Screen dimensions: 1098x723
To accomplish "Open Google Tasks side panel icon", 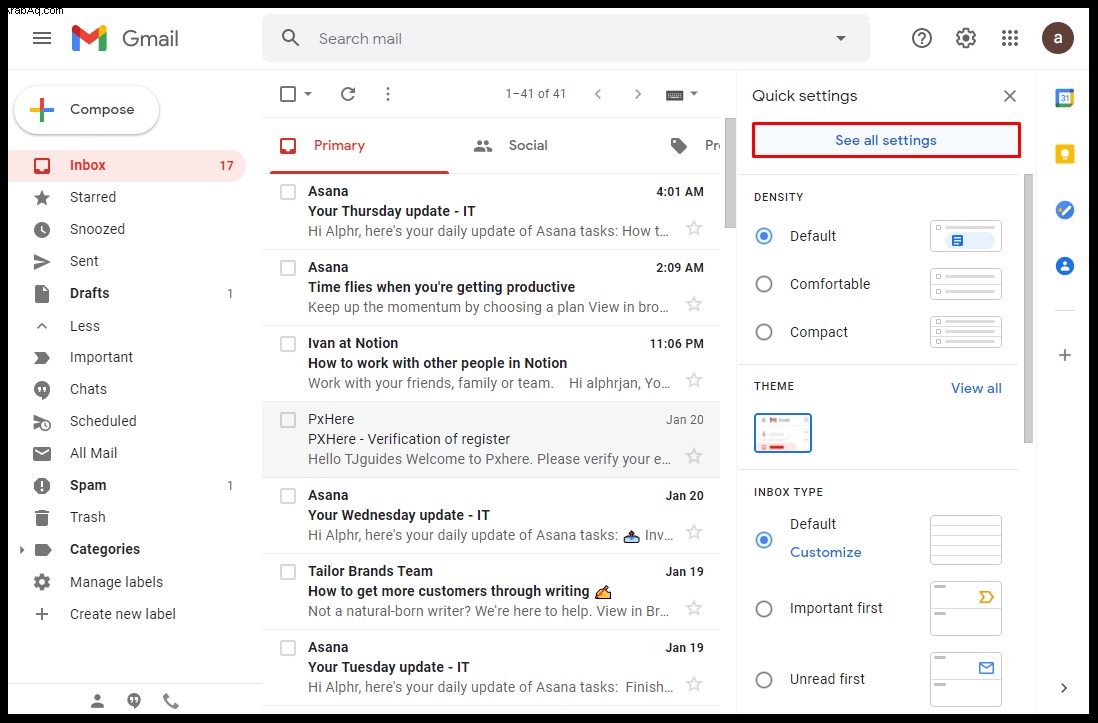I will point(1064,209).
